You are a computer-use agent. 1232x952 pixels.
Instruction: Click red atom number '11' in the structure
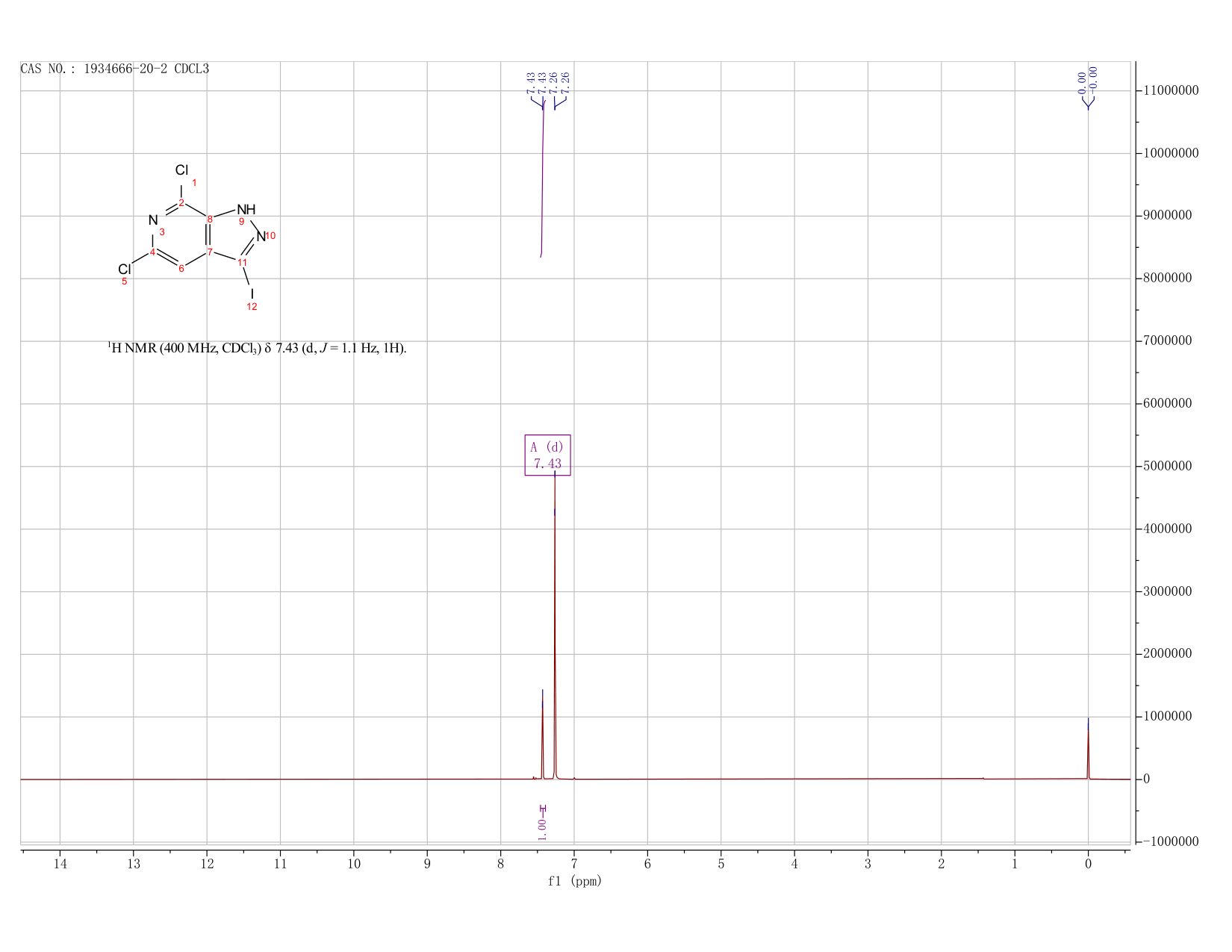pyautogui.click(x=243, y=262)
